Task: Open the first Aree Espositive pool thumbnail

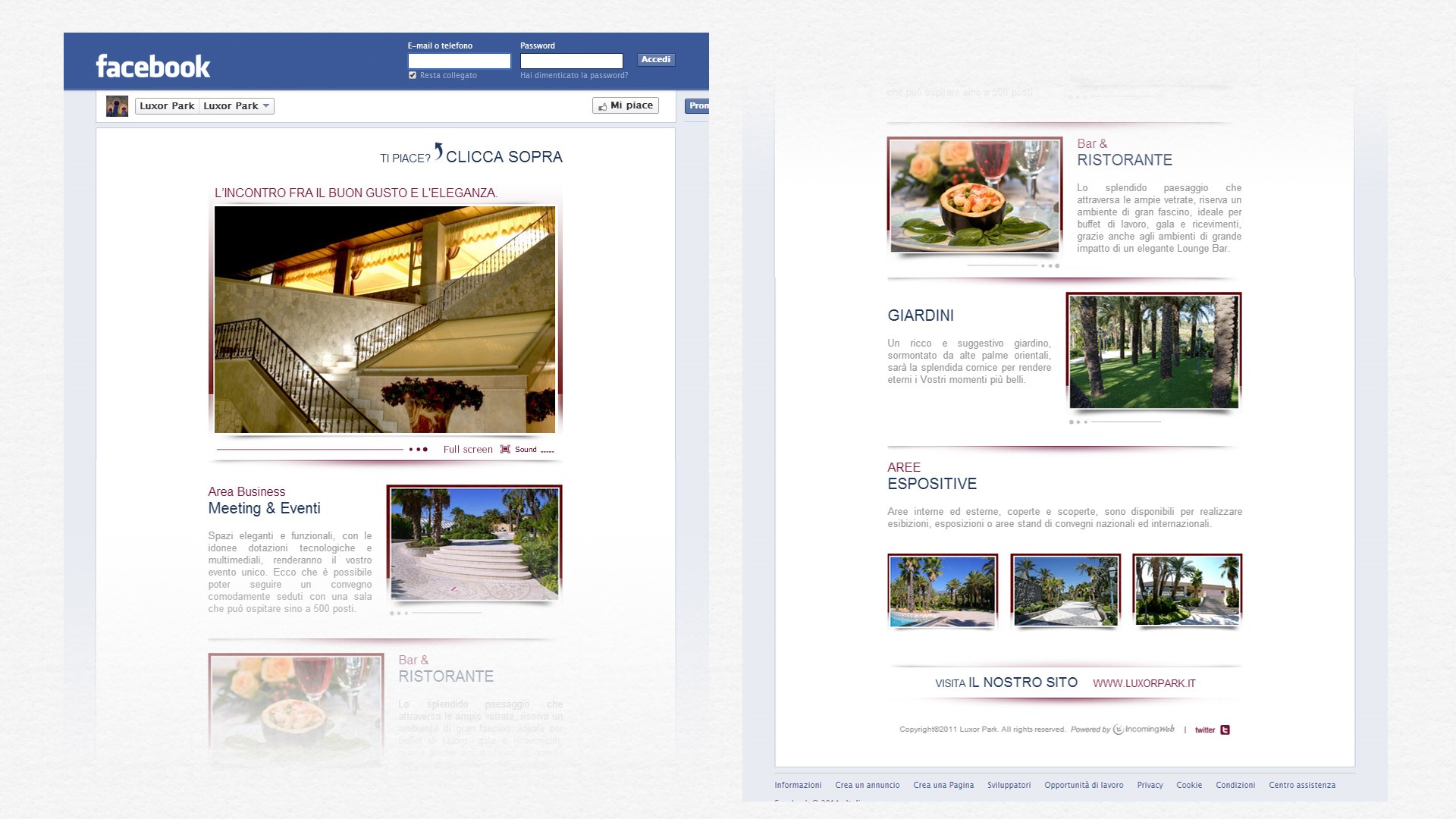Action: point(943,591)
